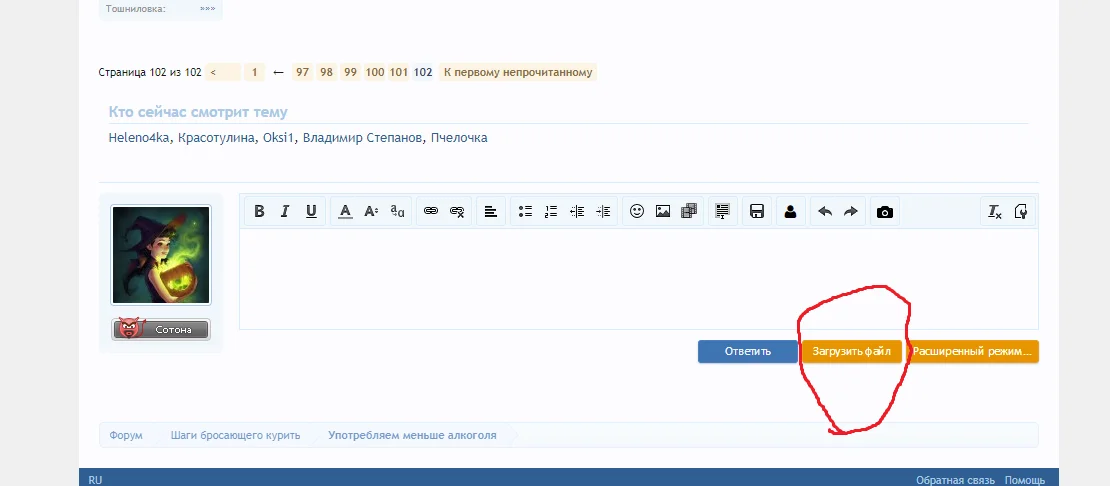Click the insert quote block icon
This screenshot has height=486, width=1110.
722,212
